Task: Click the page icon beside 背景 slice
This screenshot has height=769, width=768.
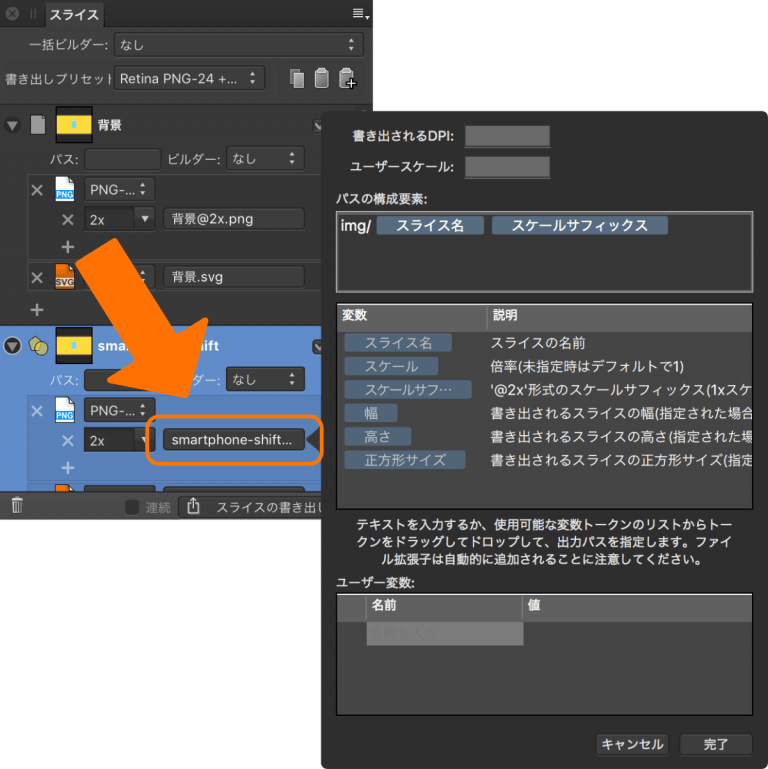Action: point(38,125)
